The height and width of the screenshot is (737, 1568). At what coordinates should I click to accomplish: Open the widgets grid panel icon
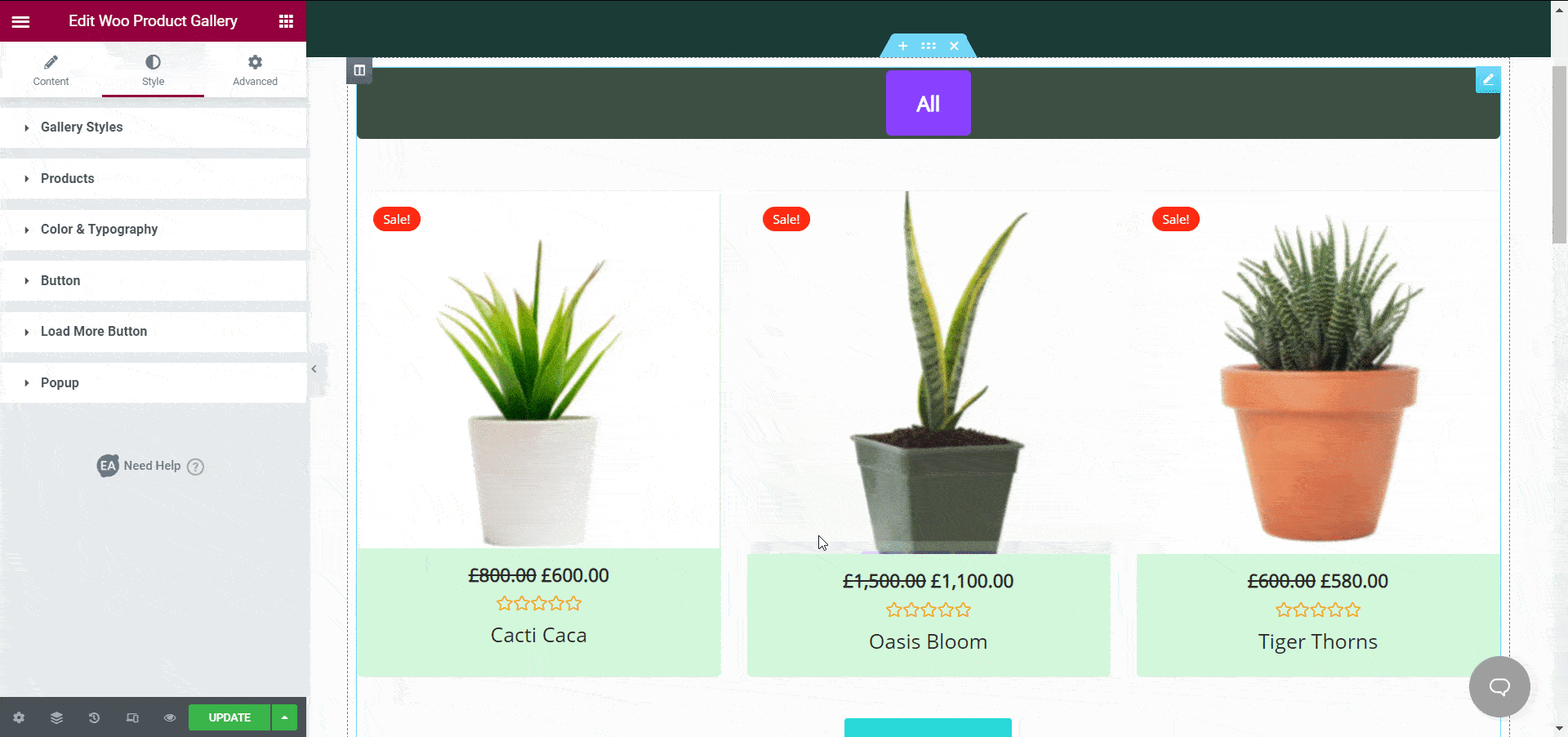click(x=286, y=21)
